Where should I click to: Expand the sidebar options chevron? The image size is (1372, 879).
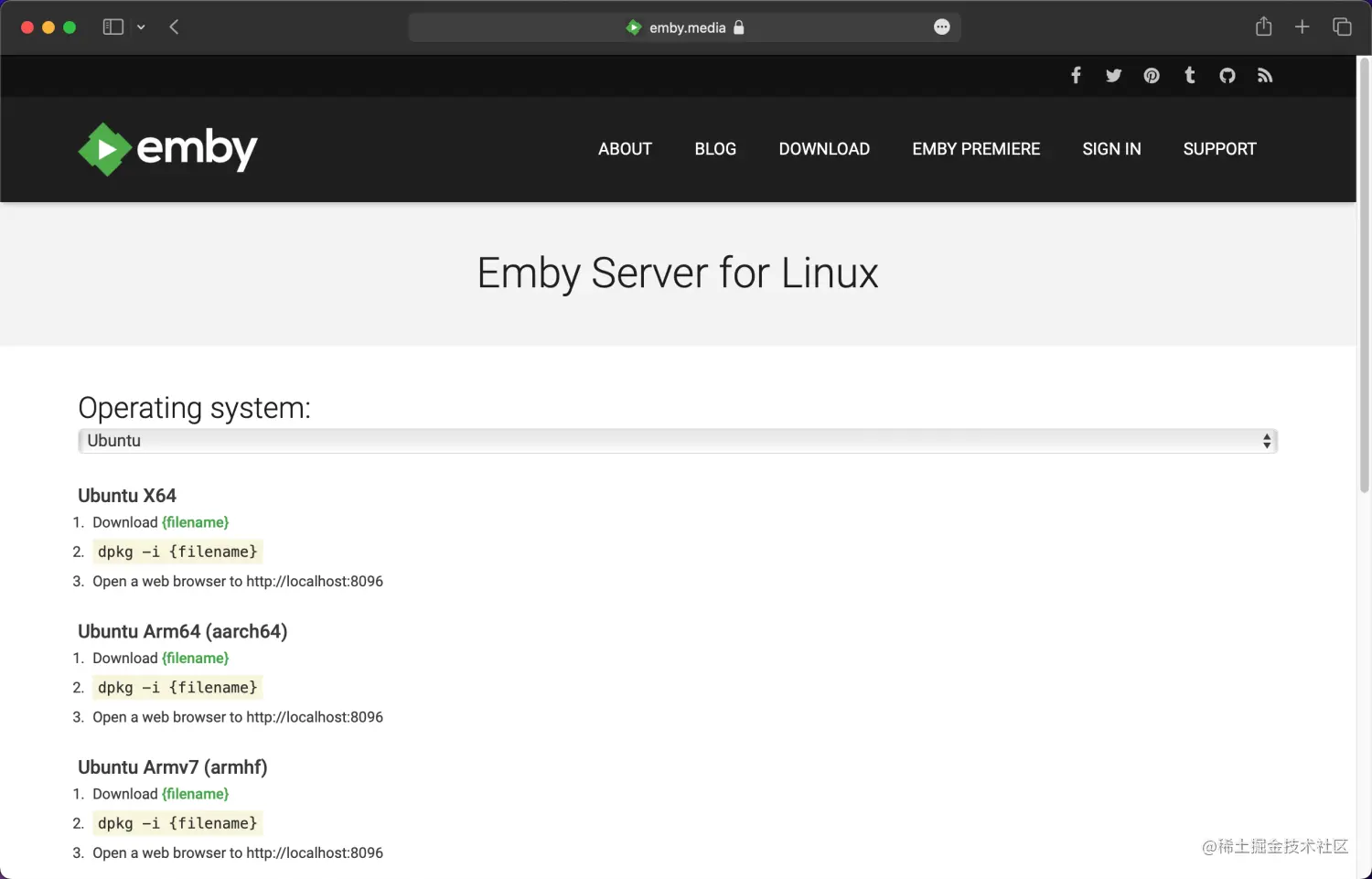click(x=141, y=27)
